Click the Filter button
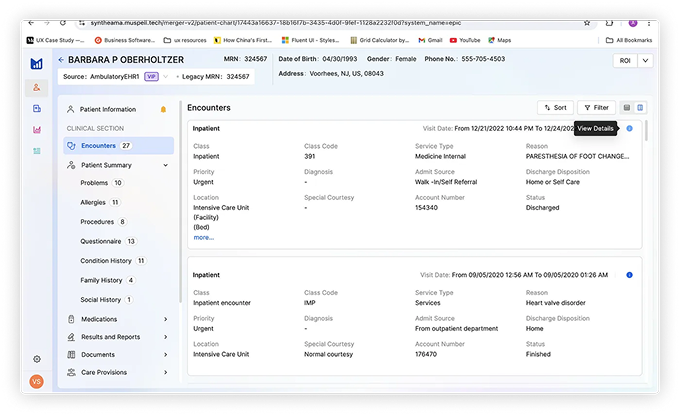Viewport: 680px width, 416px height. [596, 108]
